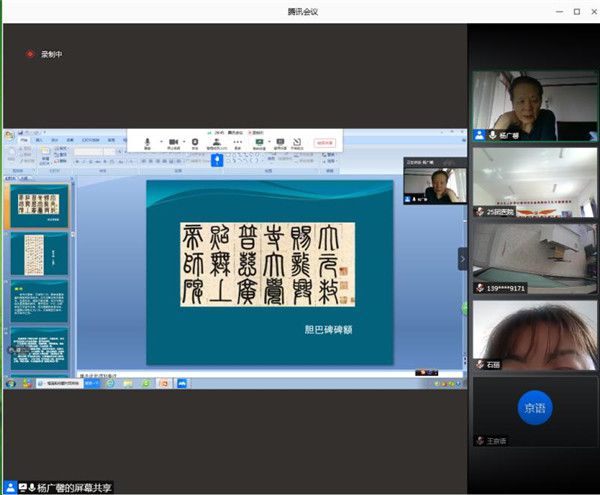
Task: Collapse the participant video sidebar arrow
Action: (x=463, y=259)
